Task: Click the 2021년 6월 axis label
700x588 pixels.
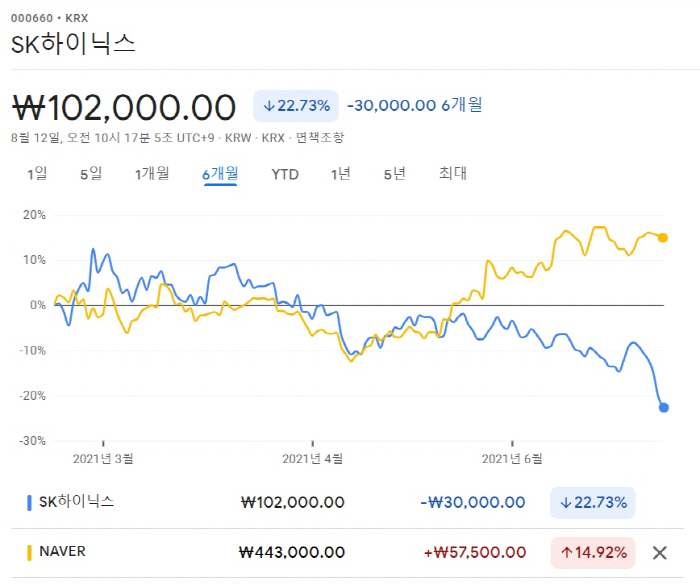Action: click(x=512, y=459)
